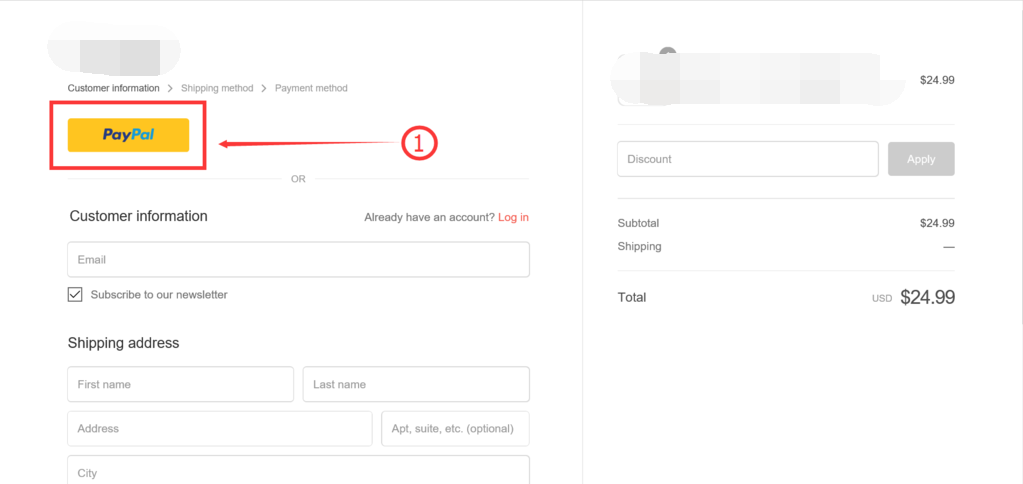Screen dimensions: 1023x484
Task: Click chevron after Customer information breadcrumb
Action: [170, 89]
